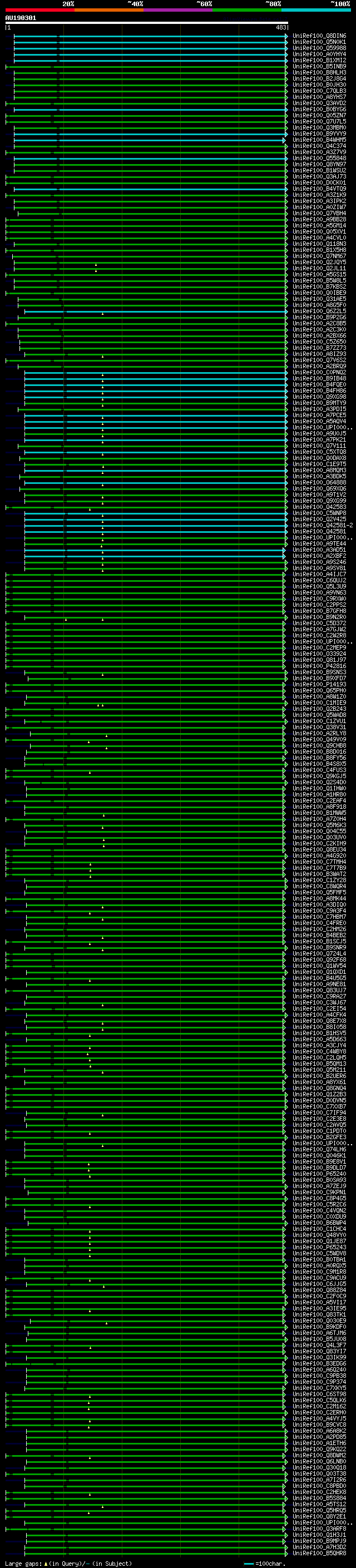Select hit label UniRef100_Q7U7L5

(319, 122)
